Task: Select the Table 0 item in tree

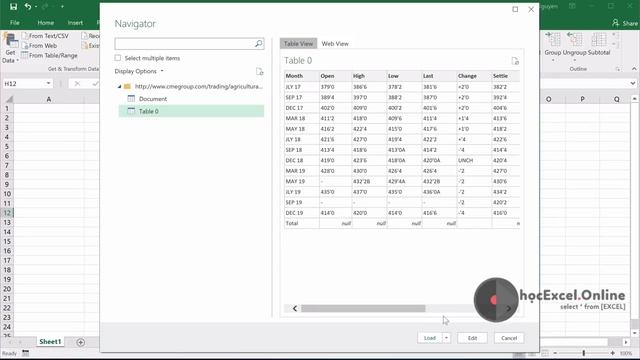Action: coord(191,111)
